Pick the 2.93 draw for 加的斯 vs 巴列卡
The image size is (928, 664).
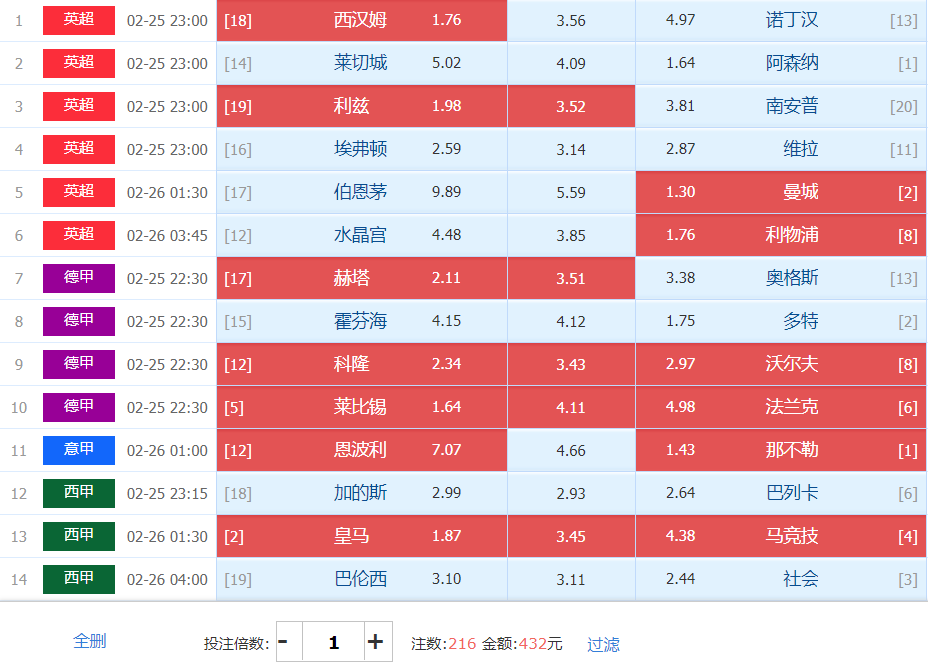(x=571, y=493)
